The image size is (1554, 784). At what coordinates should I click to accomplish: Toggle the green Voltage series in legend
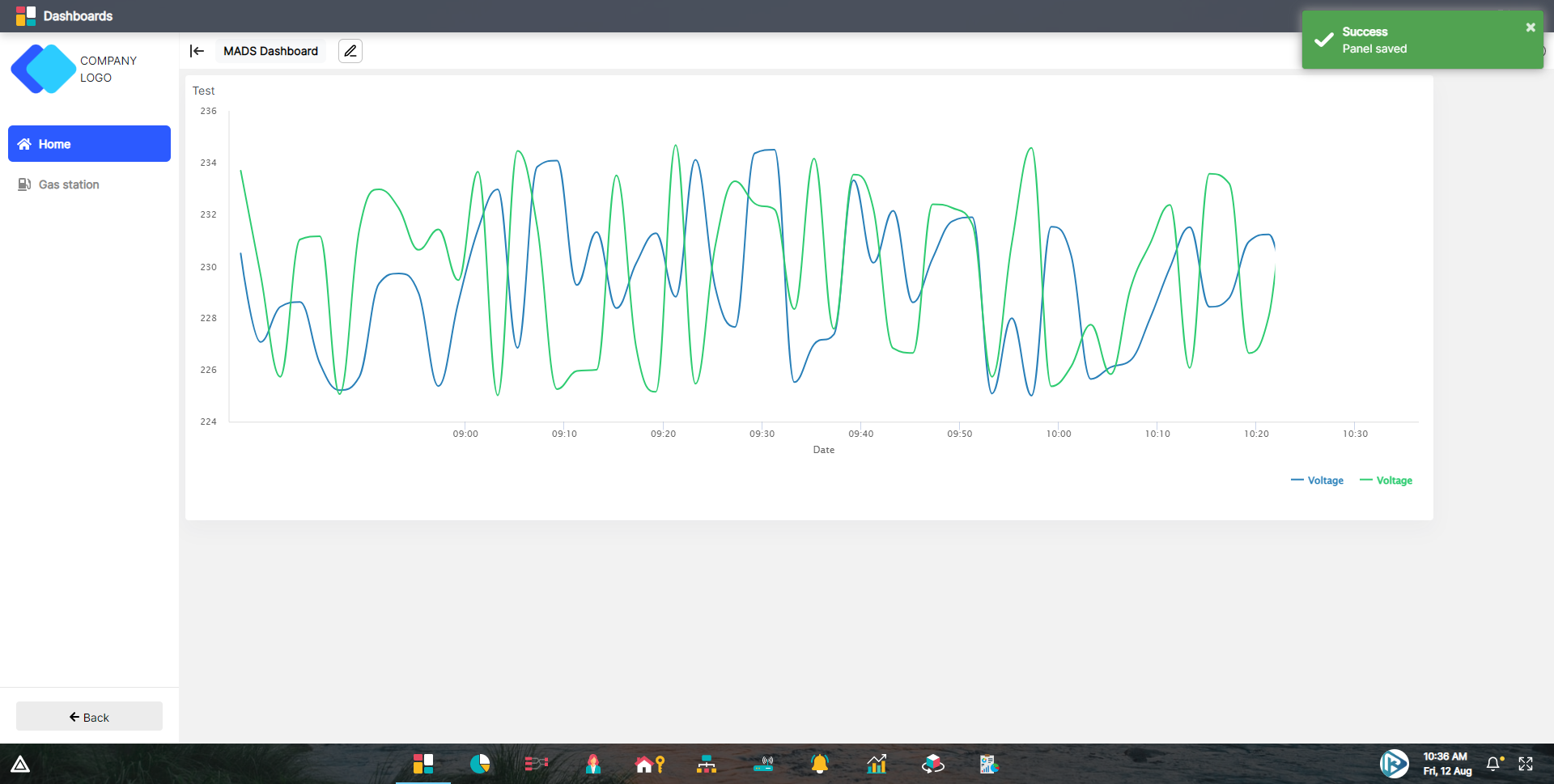coord(1386,480)
